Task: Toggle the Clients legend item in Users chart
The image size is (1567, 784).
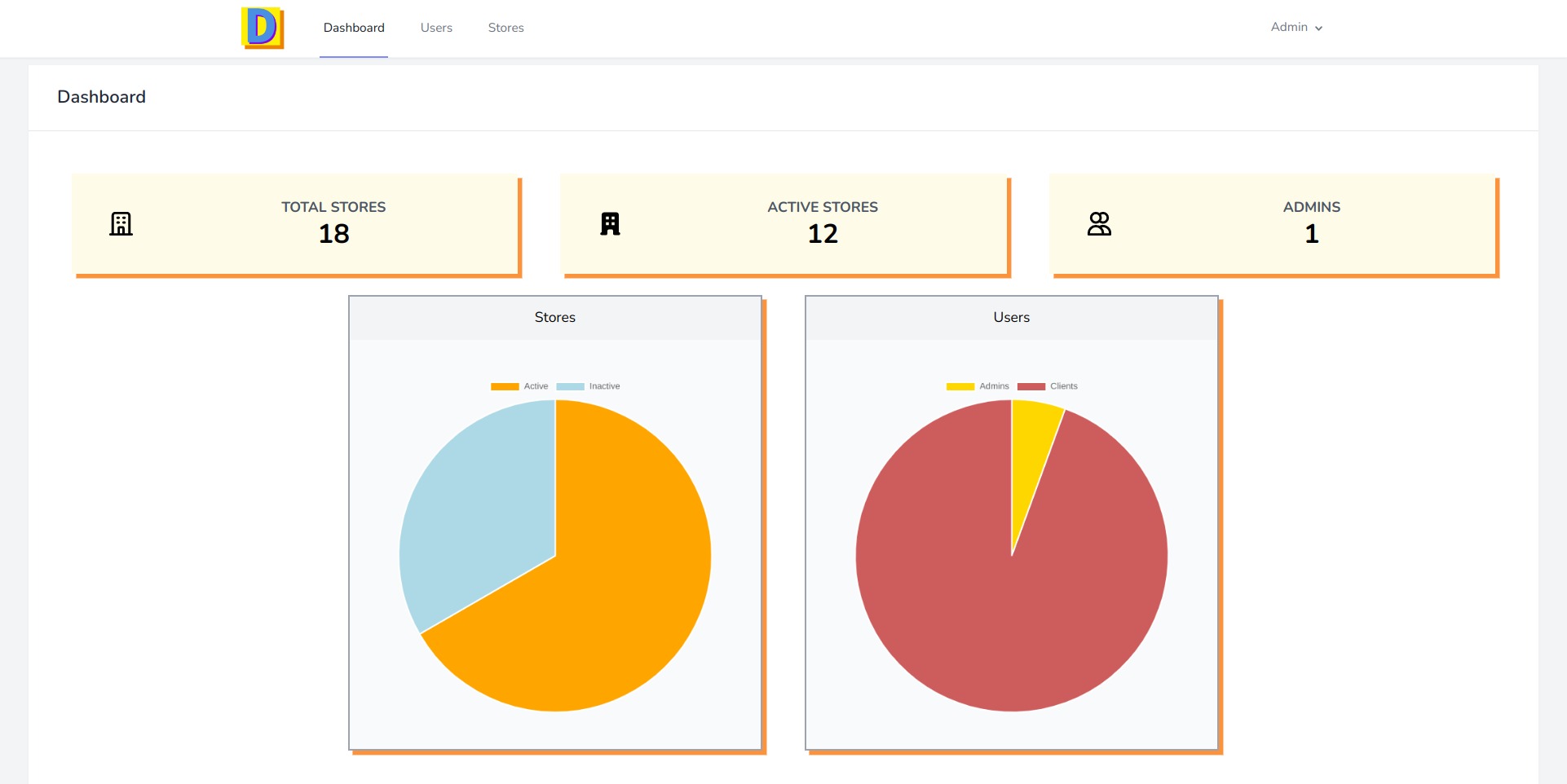Action: click(1048, 386)
